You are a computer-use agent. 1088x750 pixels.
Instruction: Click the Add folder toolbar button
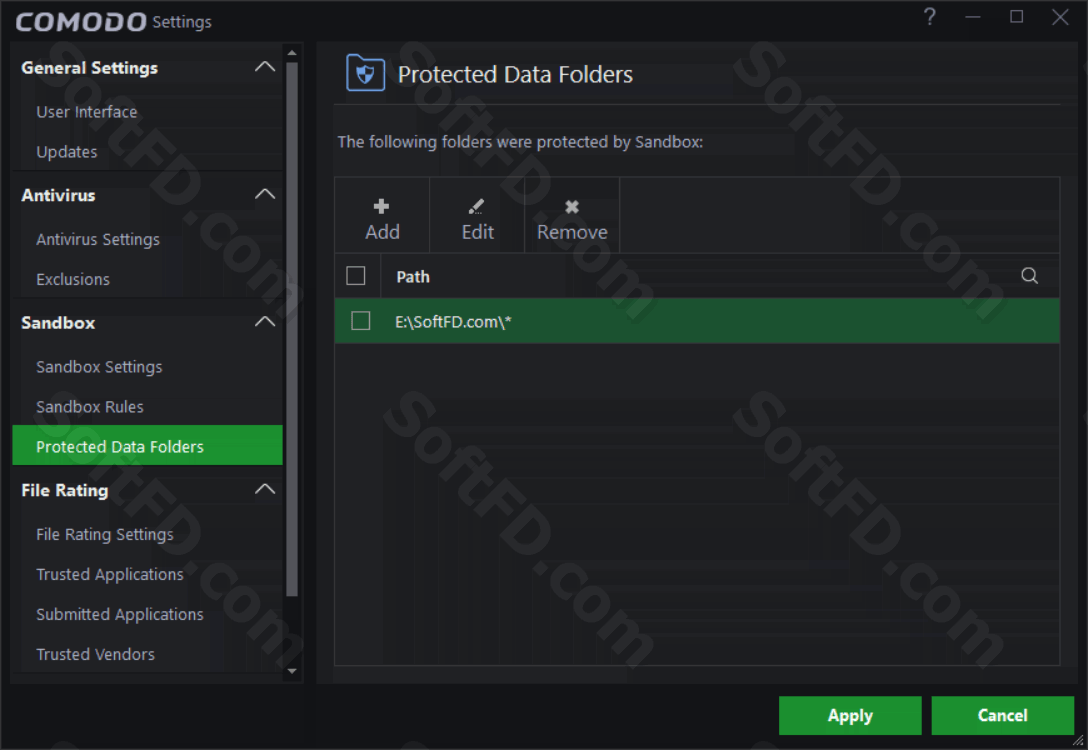pyautogui.click(x=382, y=216)
